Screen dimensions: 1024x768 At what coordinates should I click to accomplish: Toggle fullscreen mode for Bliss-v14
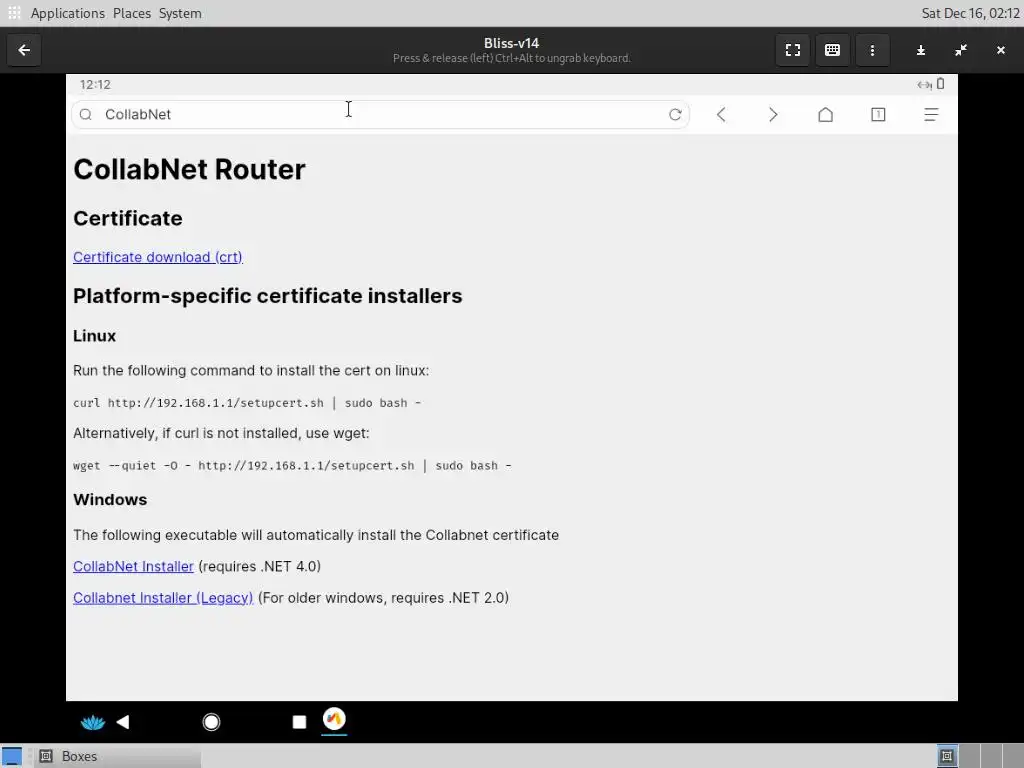click(x=793, y=50)
